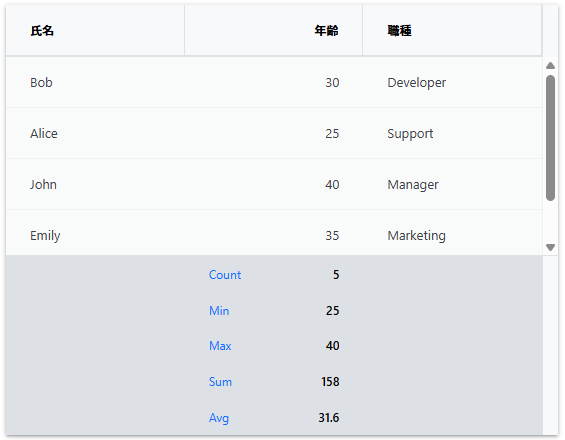This screenshot has width=565, height=440.
Task: Sort by the 職種 column header
Action: (452, 31)
